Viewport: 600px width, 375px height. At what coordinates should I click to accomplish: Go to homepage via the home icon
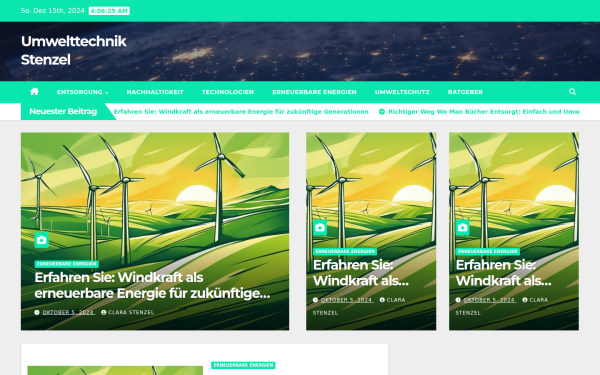click(34, 91)
